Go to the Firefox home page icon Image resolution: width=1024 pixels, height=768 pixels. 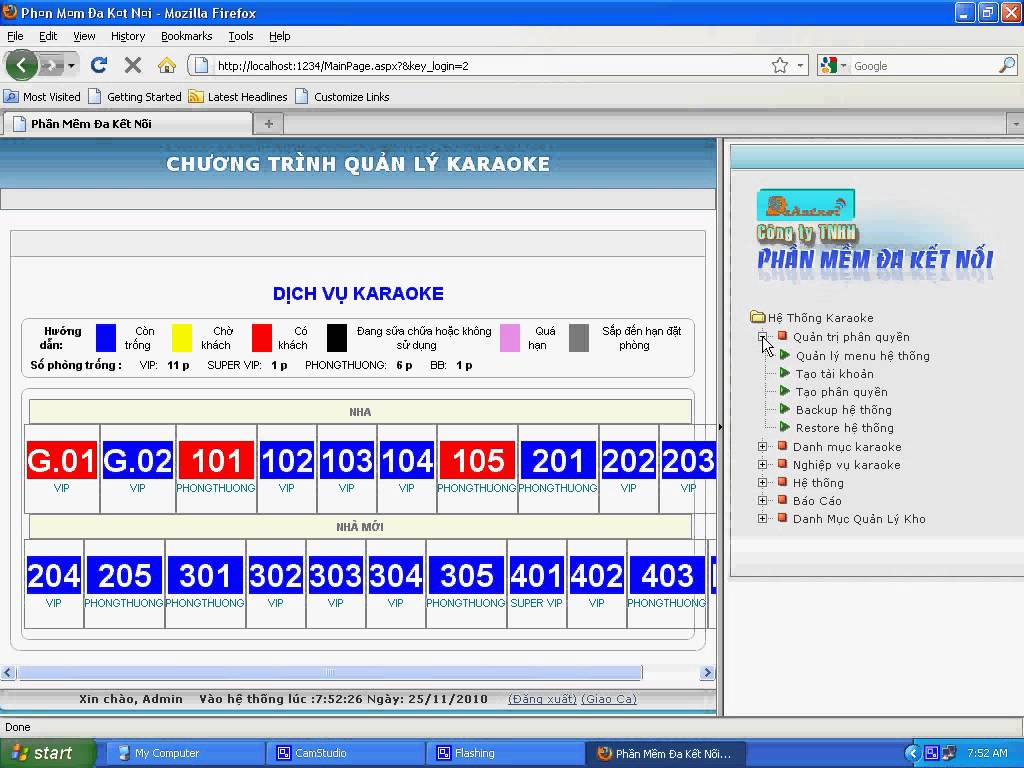tap(167, 66)
